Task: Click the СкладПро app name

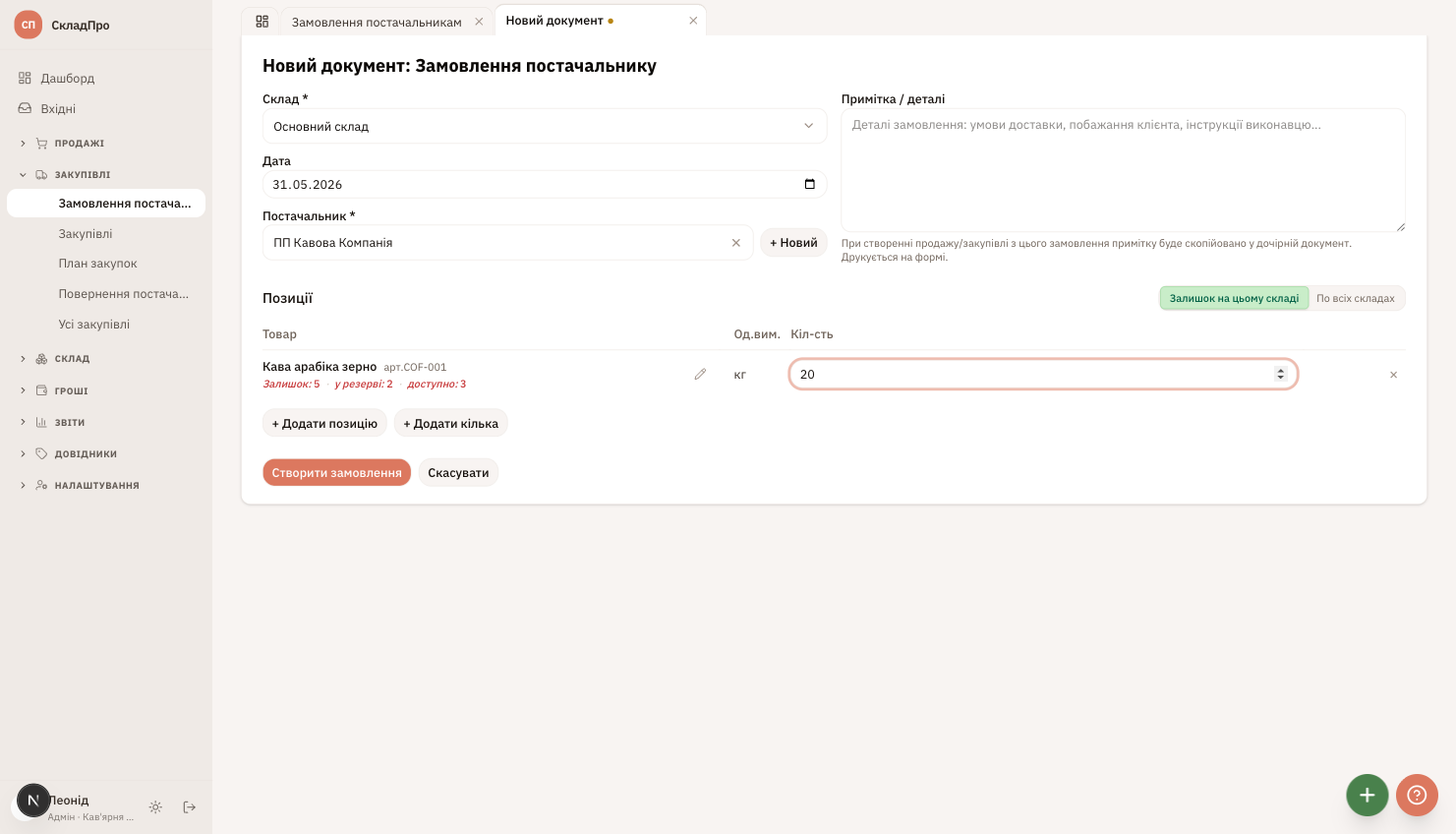Action: coord(81,26)
